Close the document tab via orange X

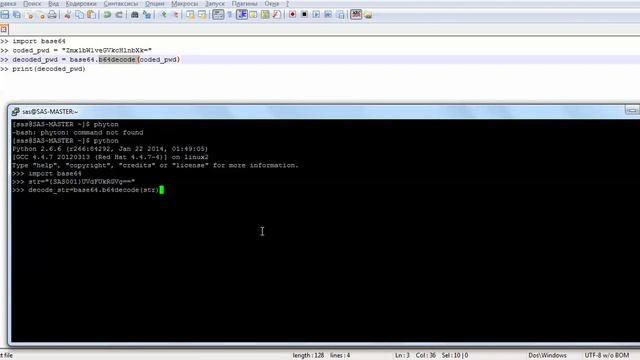point(4,29)
